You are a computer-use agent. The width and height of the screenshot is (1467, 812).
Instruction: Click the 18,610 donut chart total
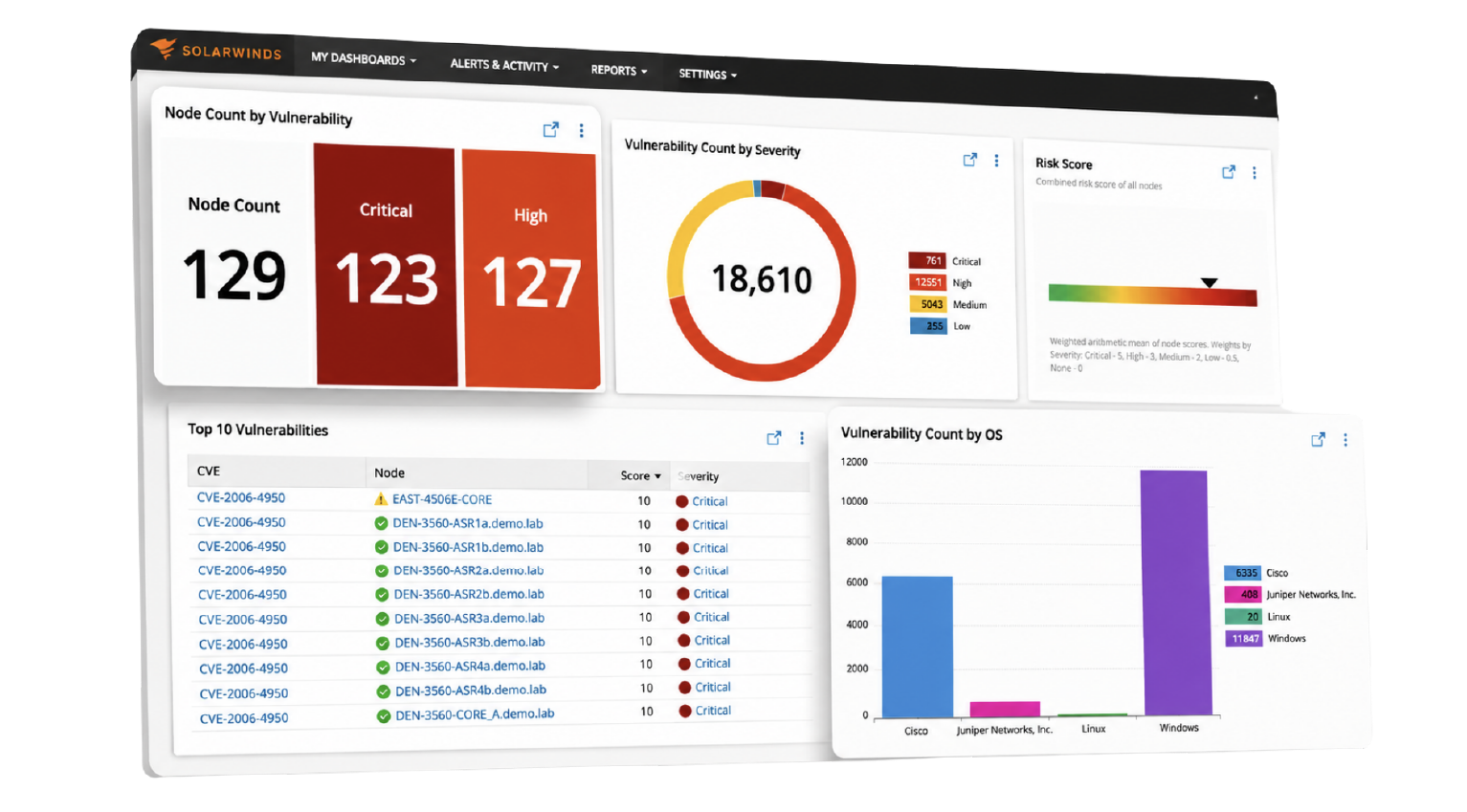[762, 279]
